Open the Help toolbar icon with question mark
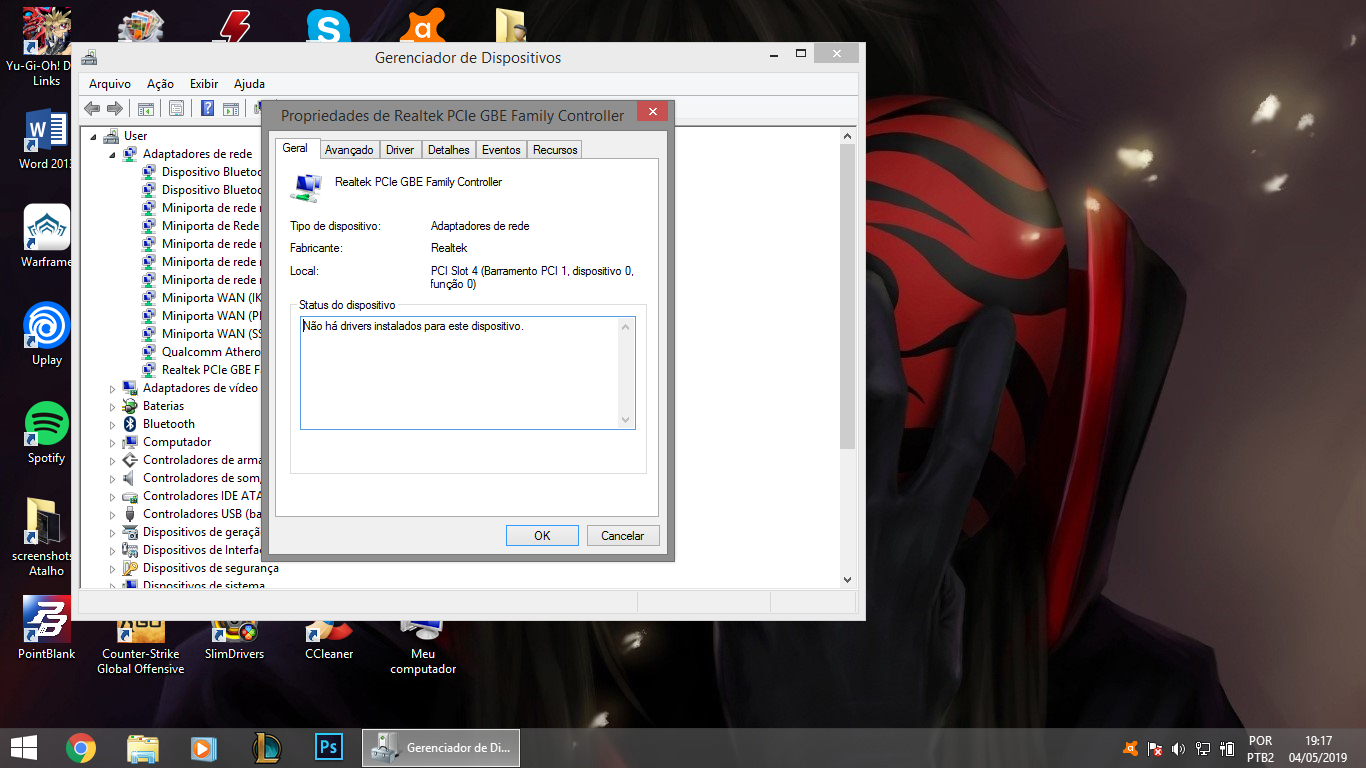The height and width of the screenshot is (768, 1366). point(207,108)
